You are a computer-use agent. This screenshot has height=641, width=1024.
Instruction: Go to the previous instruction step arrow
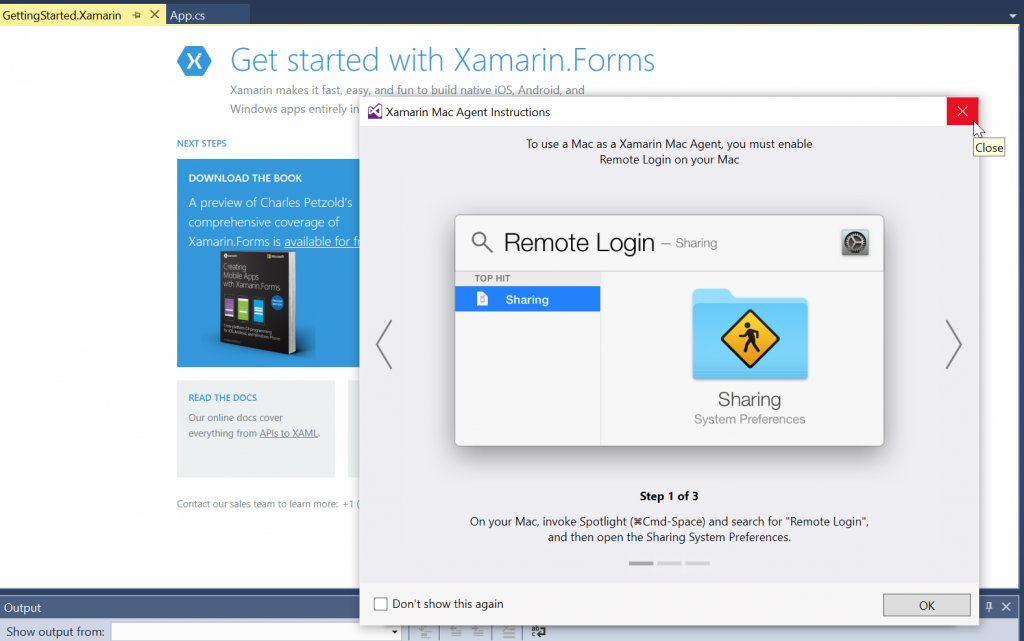tap(385, 344)
